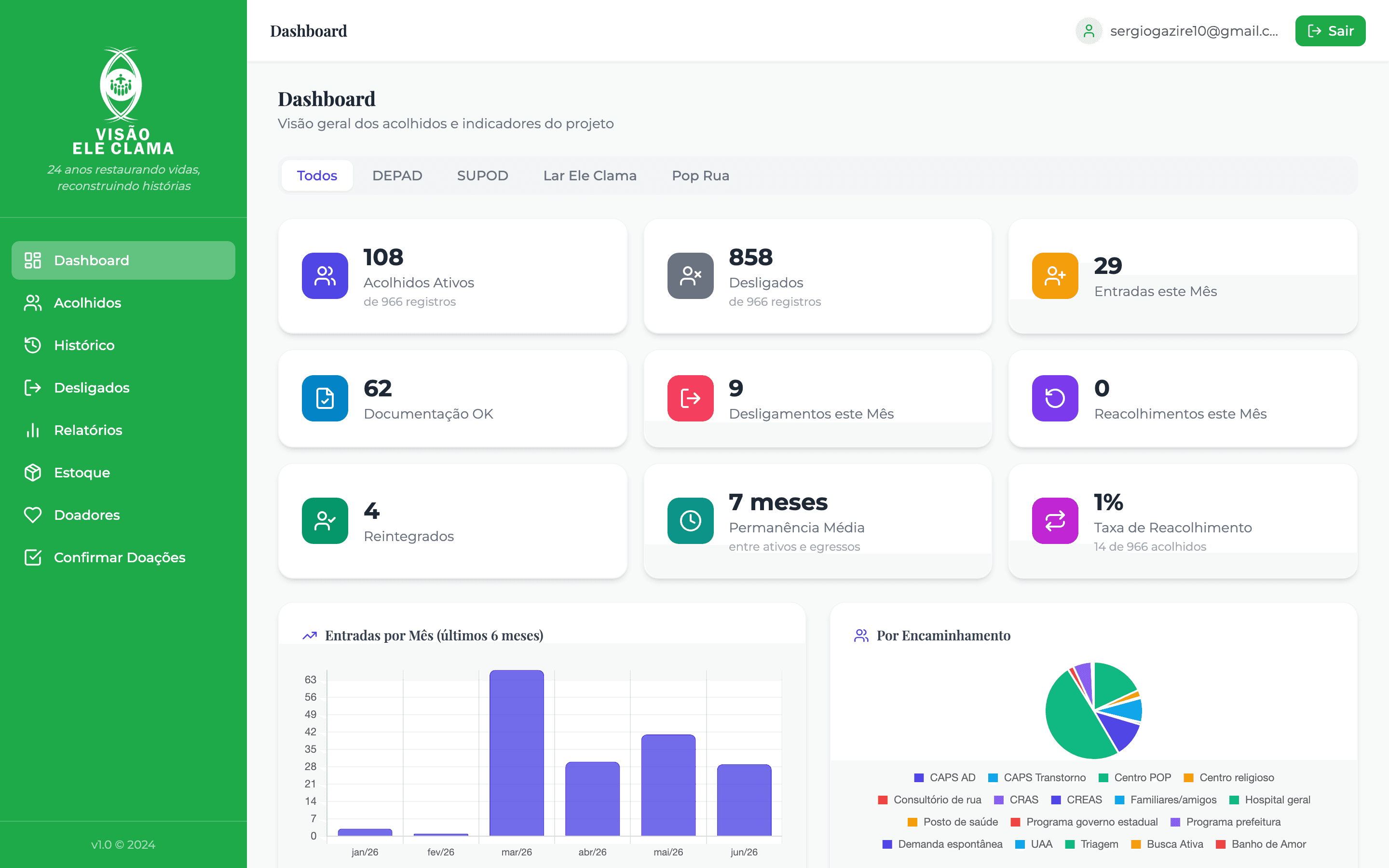
Task: Click the mai/26 bar in the chart
Action: click(x=668, y=785)
